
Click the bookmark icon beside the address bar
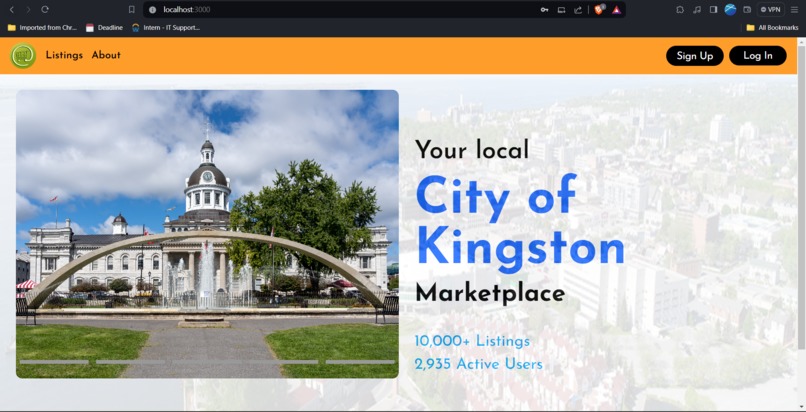click(x=132, y=9)
